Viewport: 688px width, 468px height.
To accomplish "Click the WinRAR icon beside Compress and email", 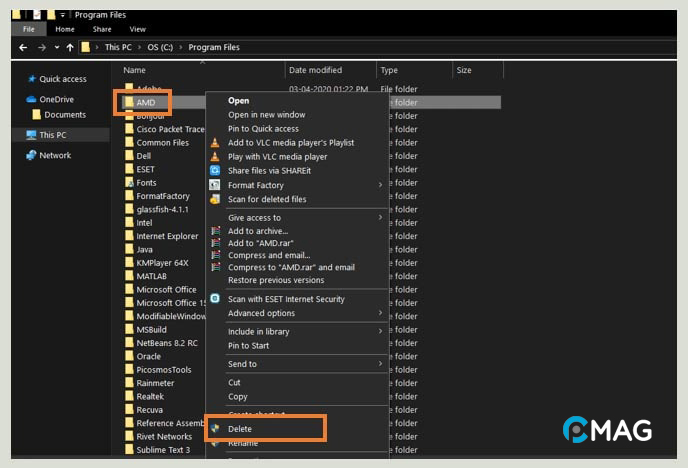I will (x=215, y=255).
